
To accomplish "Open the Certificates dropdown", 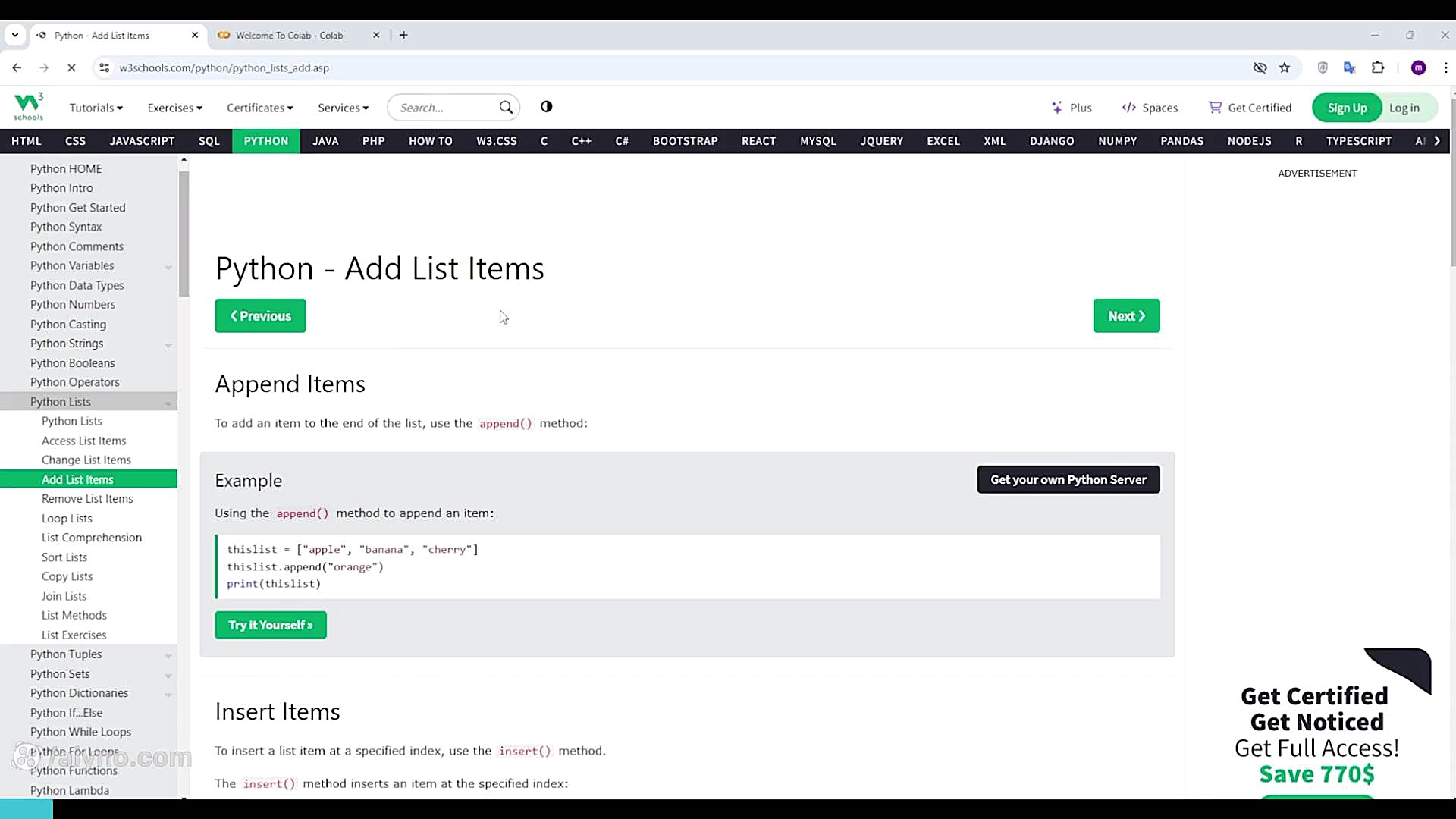I will [x=260, y=108].
